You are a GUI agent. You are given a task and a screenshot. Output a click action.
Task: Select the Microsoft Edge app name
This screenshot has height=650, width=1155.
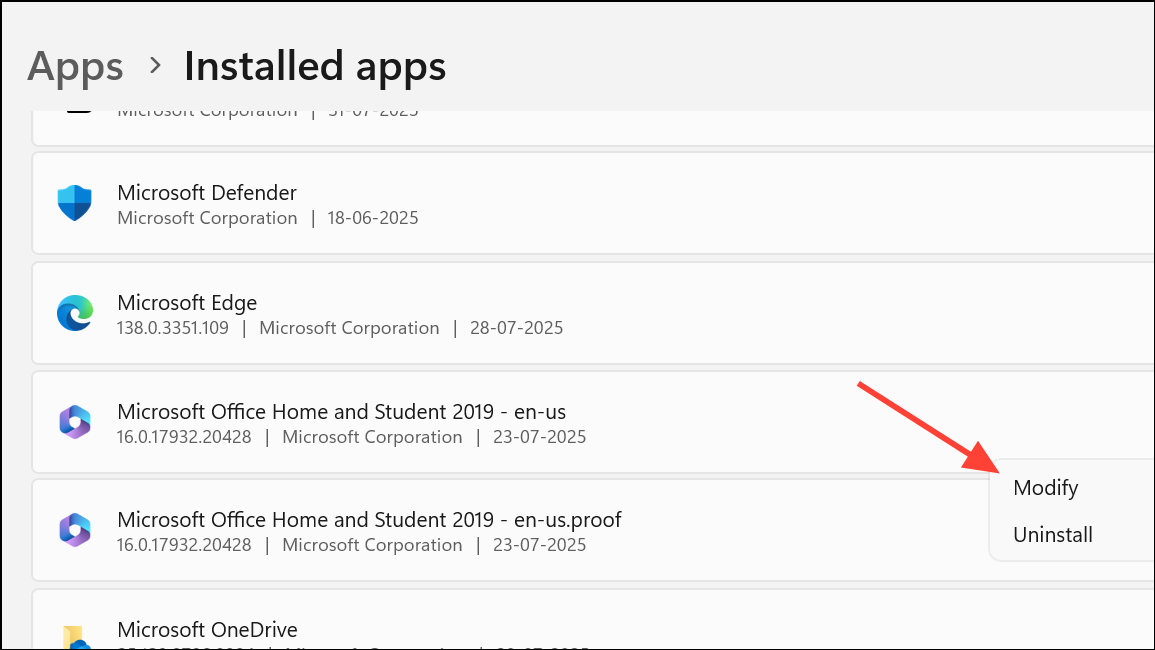[187, 302]
